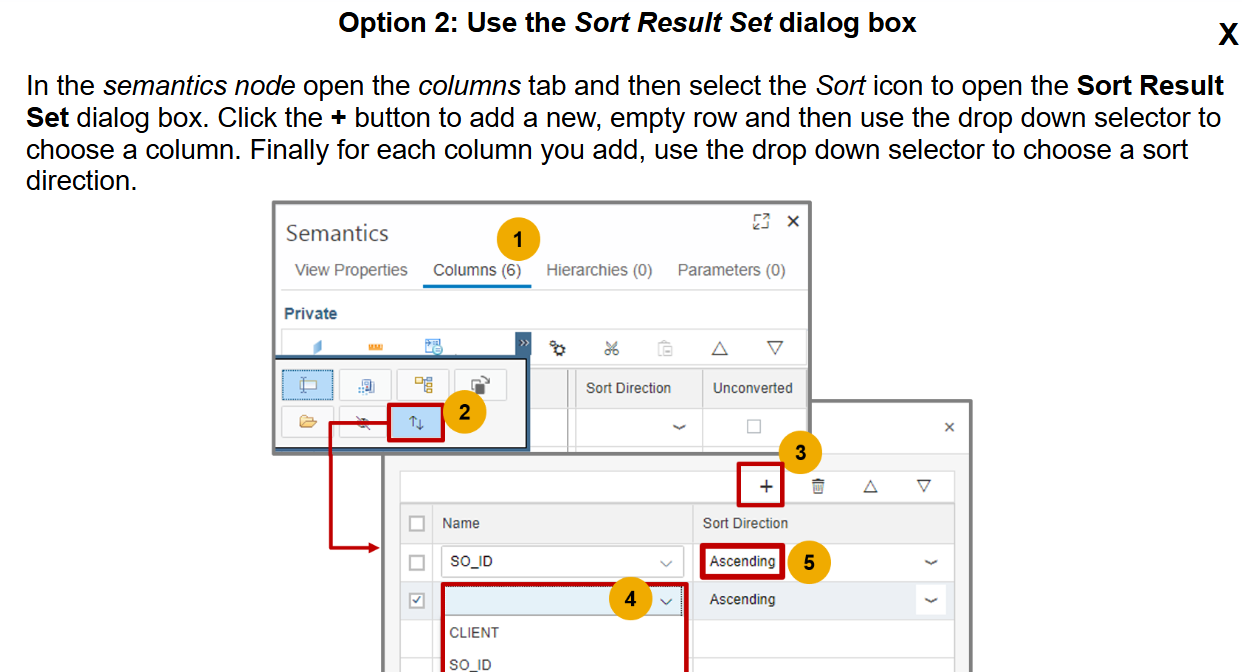Click the expand panel icon beside Semantics
This screenshot has height=672, width=1242.
761,221
